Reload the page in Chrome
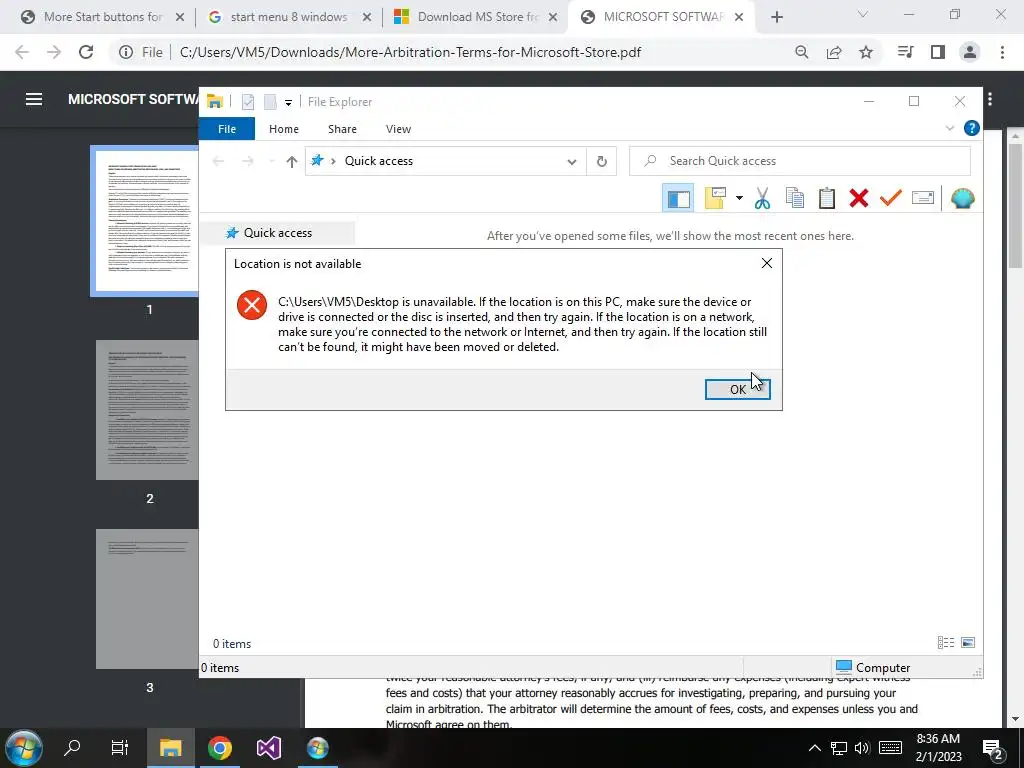Screen dimensions: 1024x768 (x=86, y=52)
